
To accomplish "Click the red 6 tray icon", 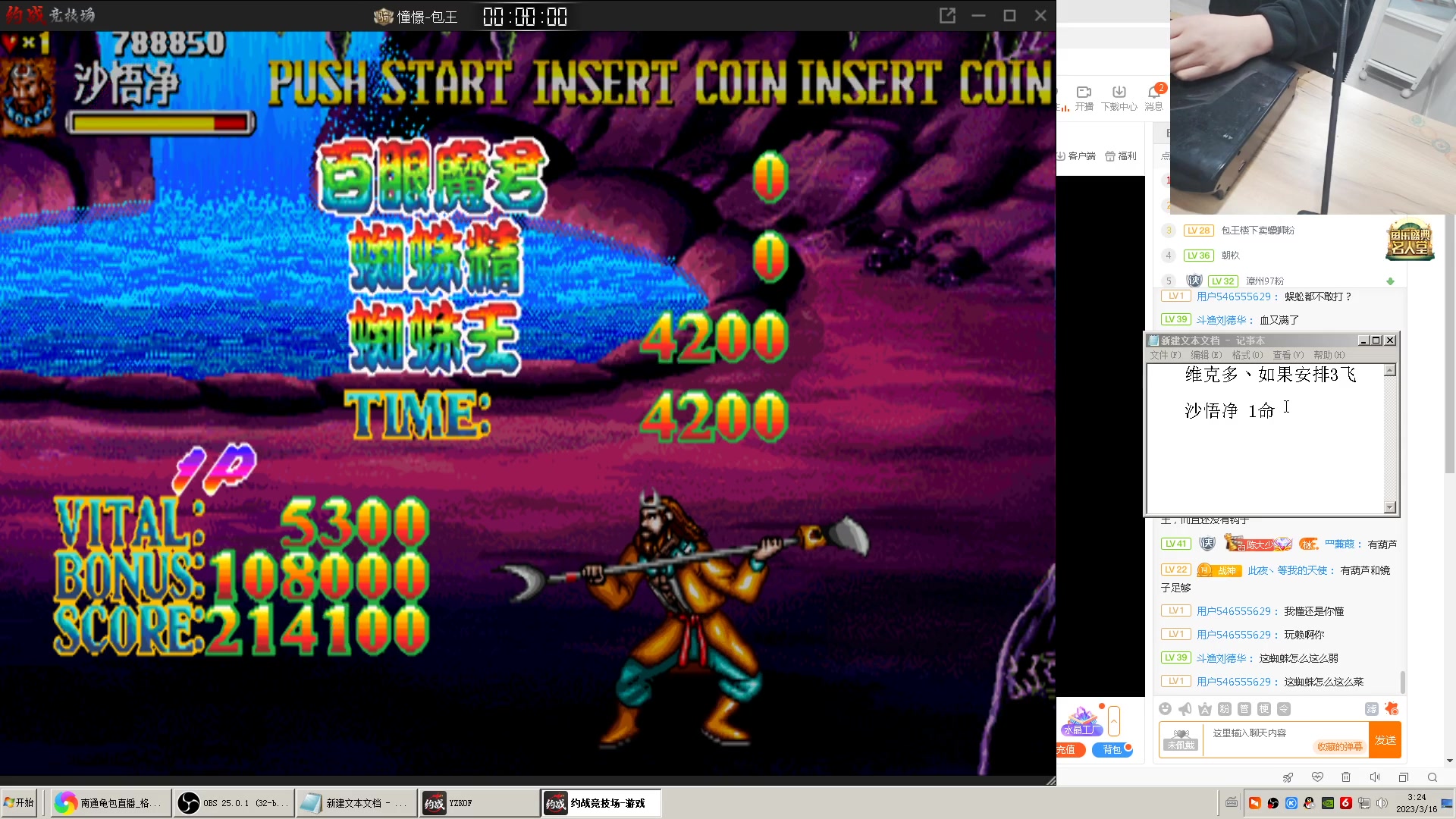I will pos(1346,803).
